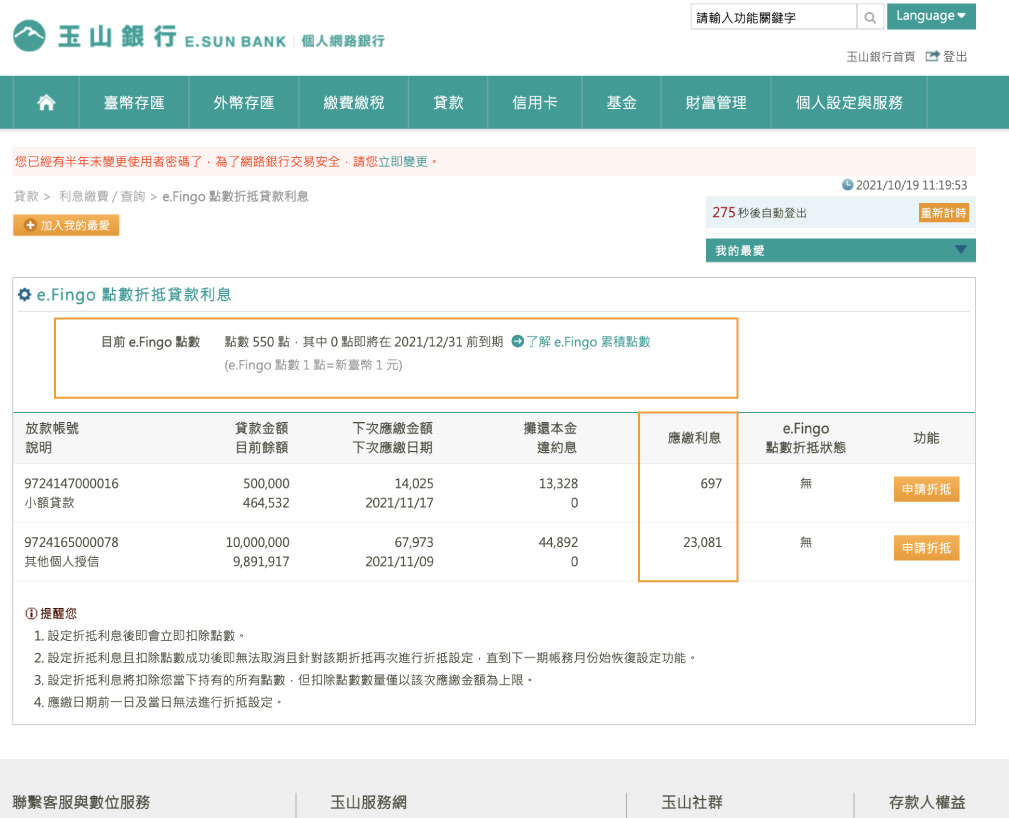Click the current balance 464,532
This screenshot has height=818, width=1009.
tap(266, 503)
